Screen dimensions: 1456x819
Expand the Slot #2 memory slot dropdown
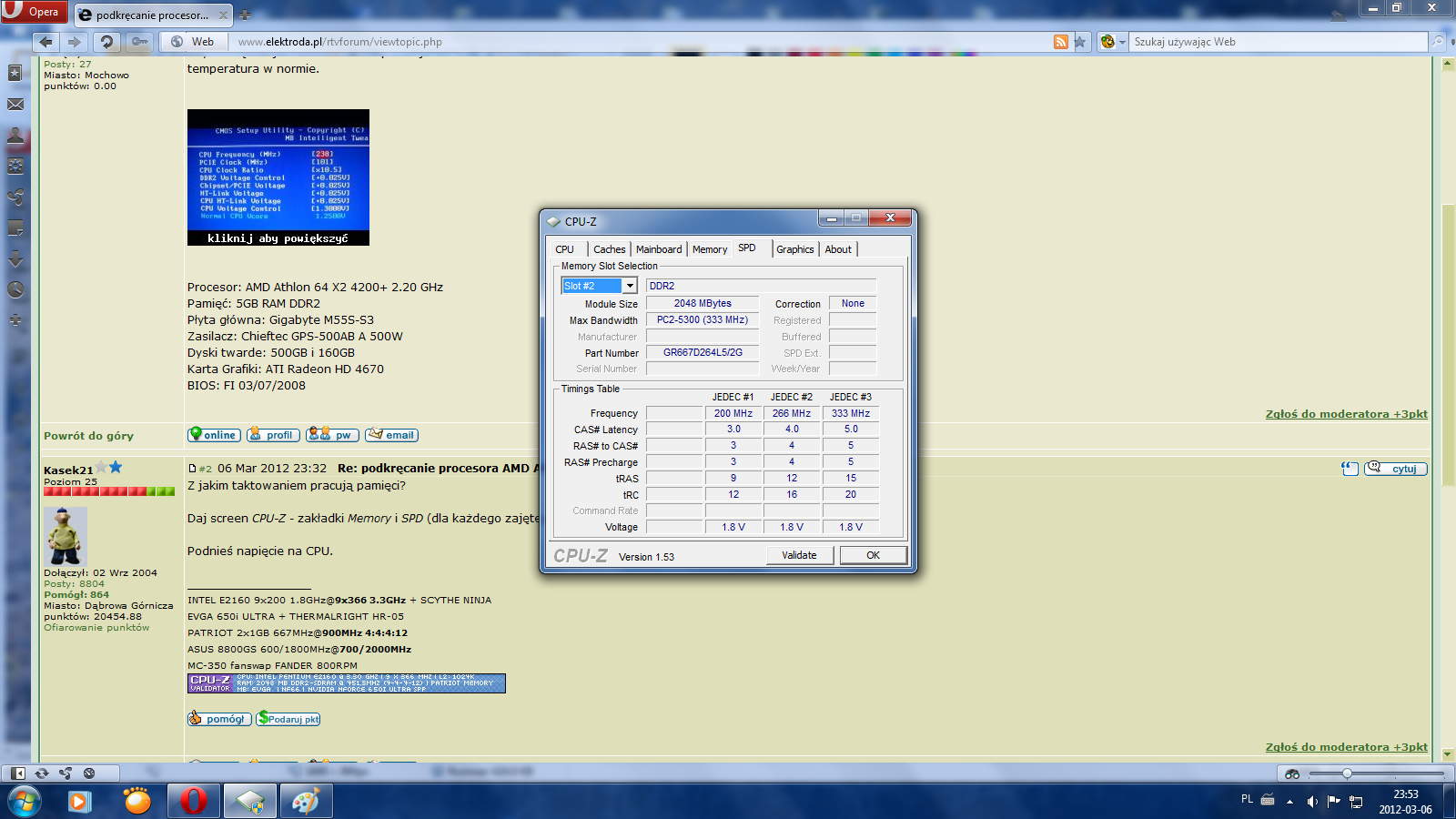pos(629,286)
